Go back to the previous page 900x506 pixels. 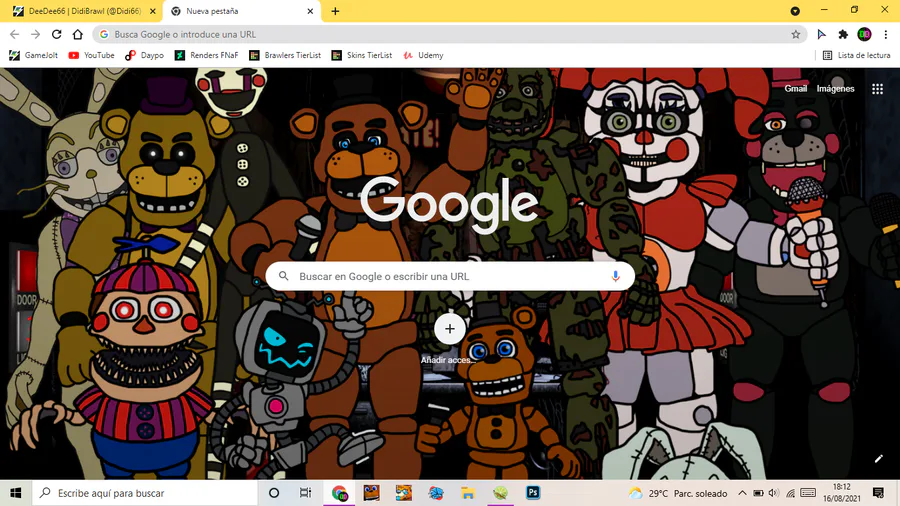(x=14, y=34)
